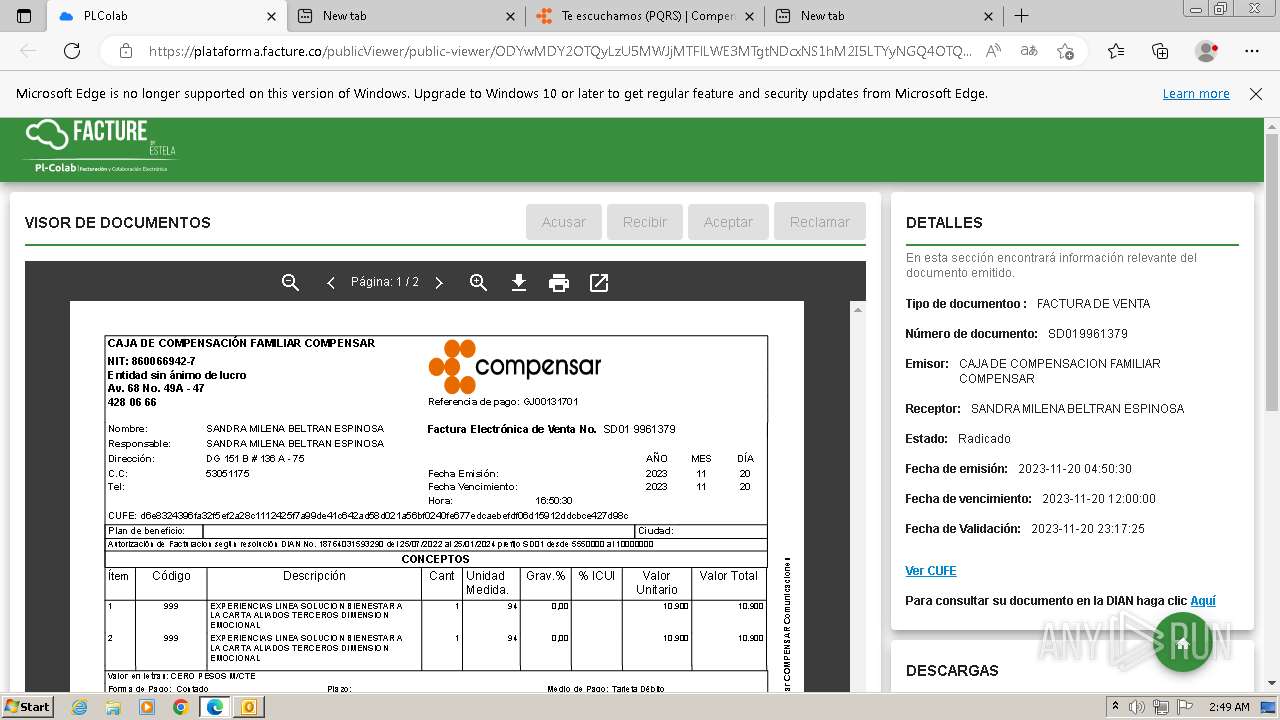Viewport: 1280px width, 720px height.
Task: Dismiss the Edge unsupported notification bar
Action: pyautogui.click(x=1256, y=94)
